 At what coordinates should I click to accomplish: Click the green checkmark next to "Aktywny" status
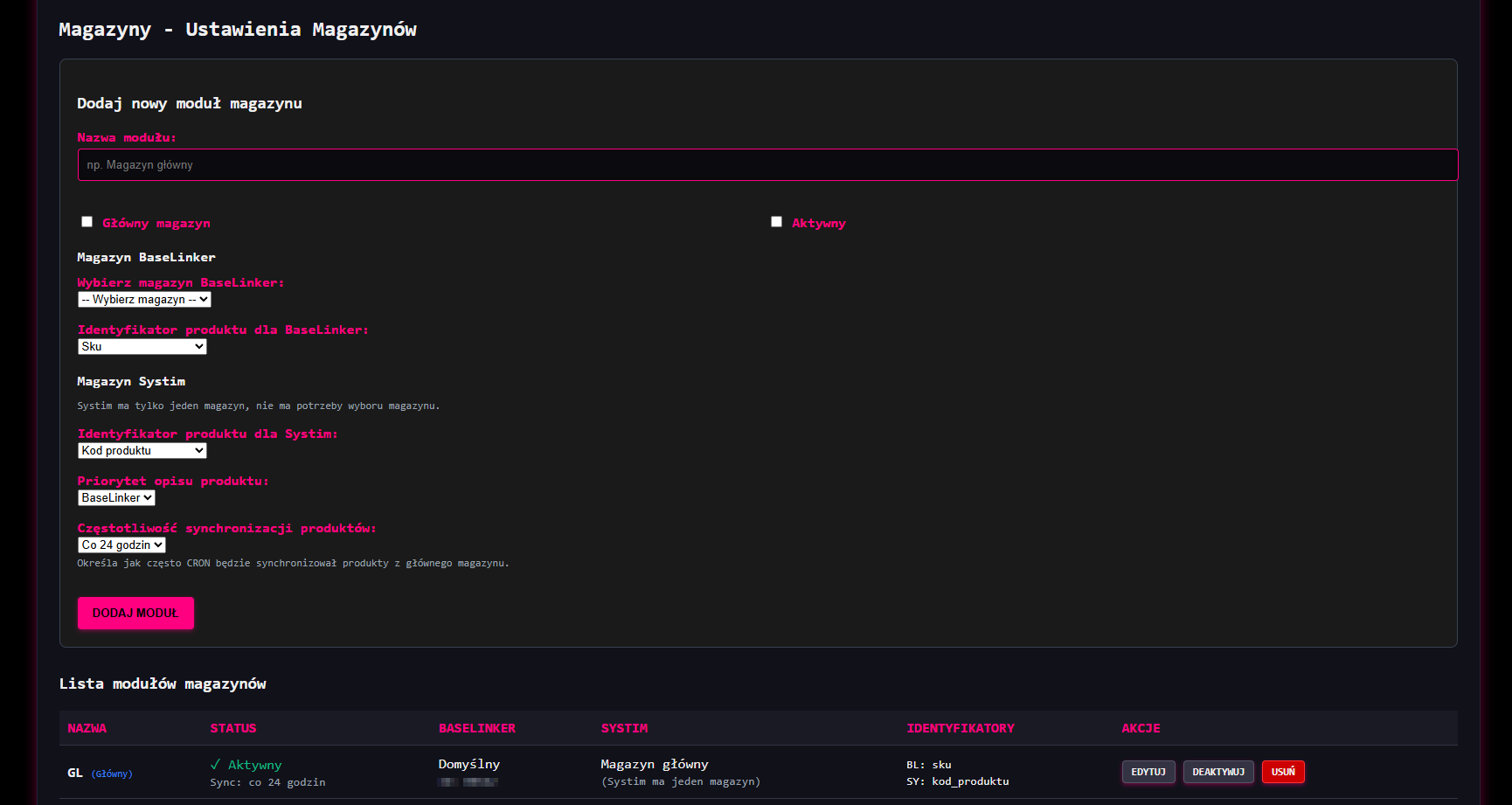click(214, 763)
